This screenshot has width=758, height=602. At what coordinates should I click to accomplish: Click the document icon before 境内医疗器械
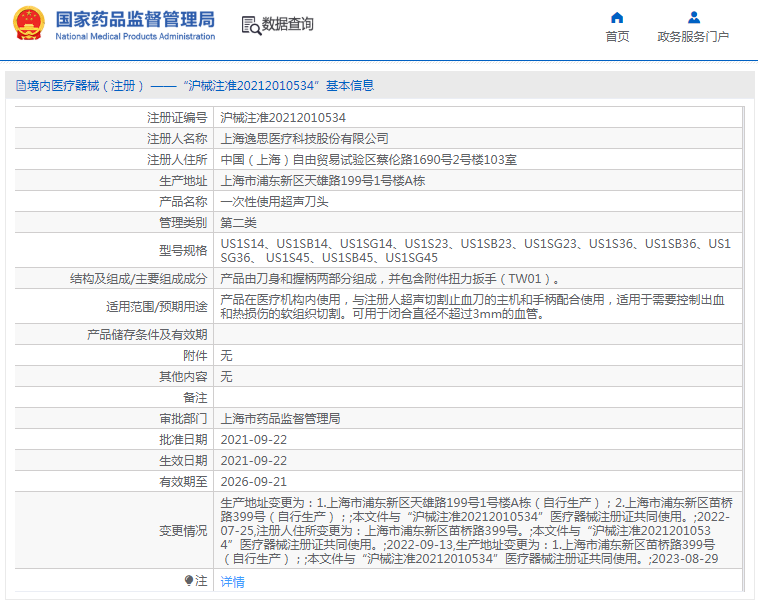(21, 86)
